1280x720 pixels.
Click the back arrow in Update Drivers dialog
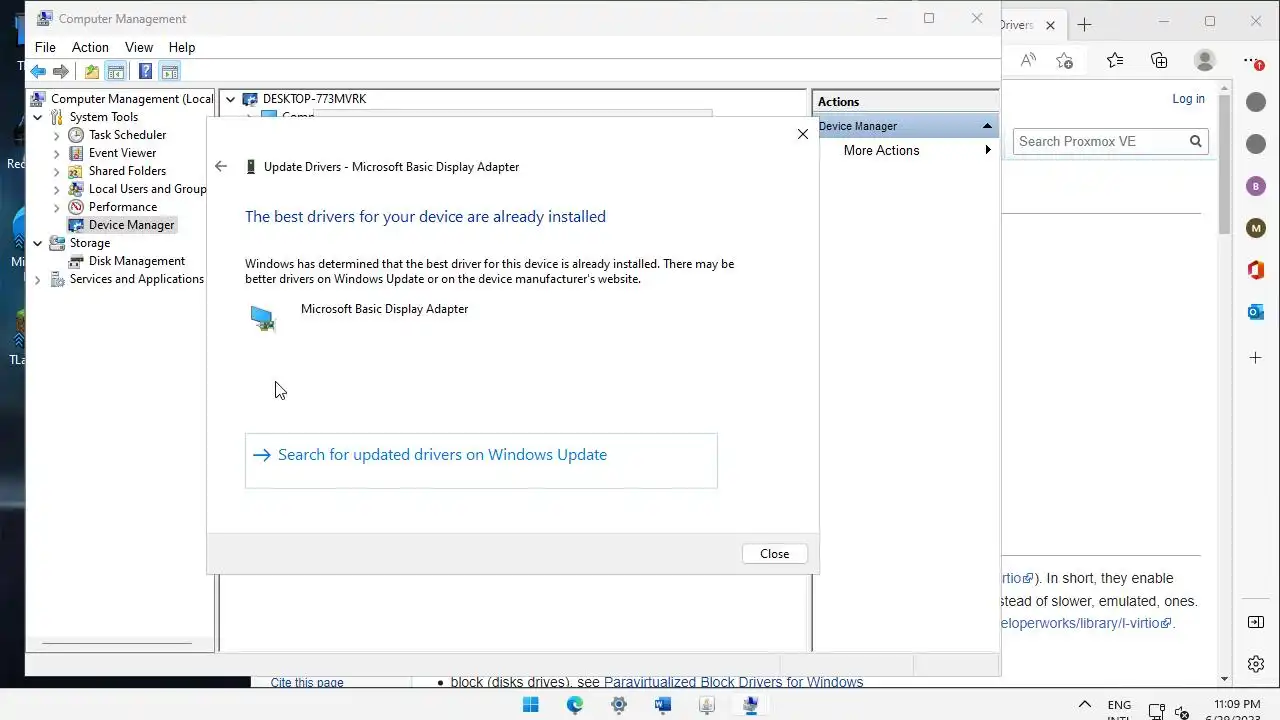[221, 167]
